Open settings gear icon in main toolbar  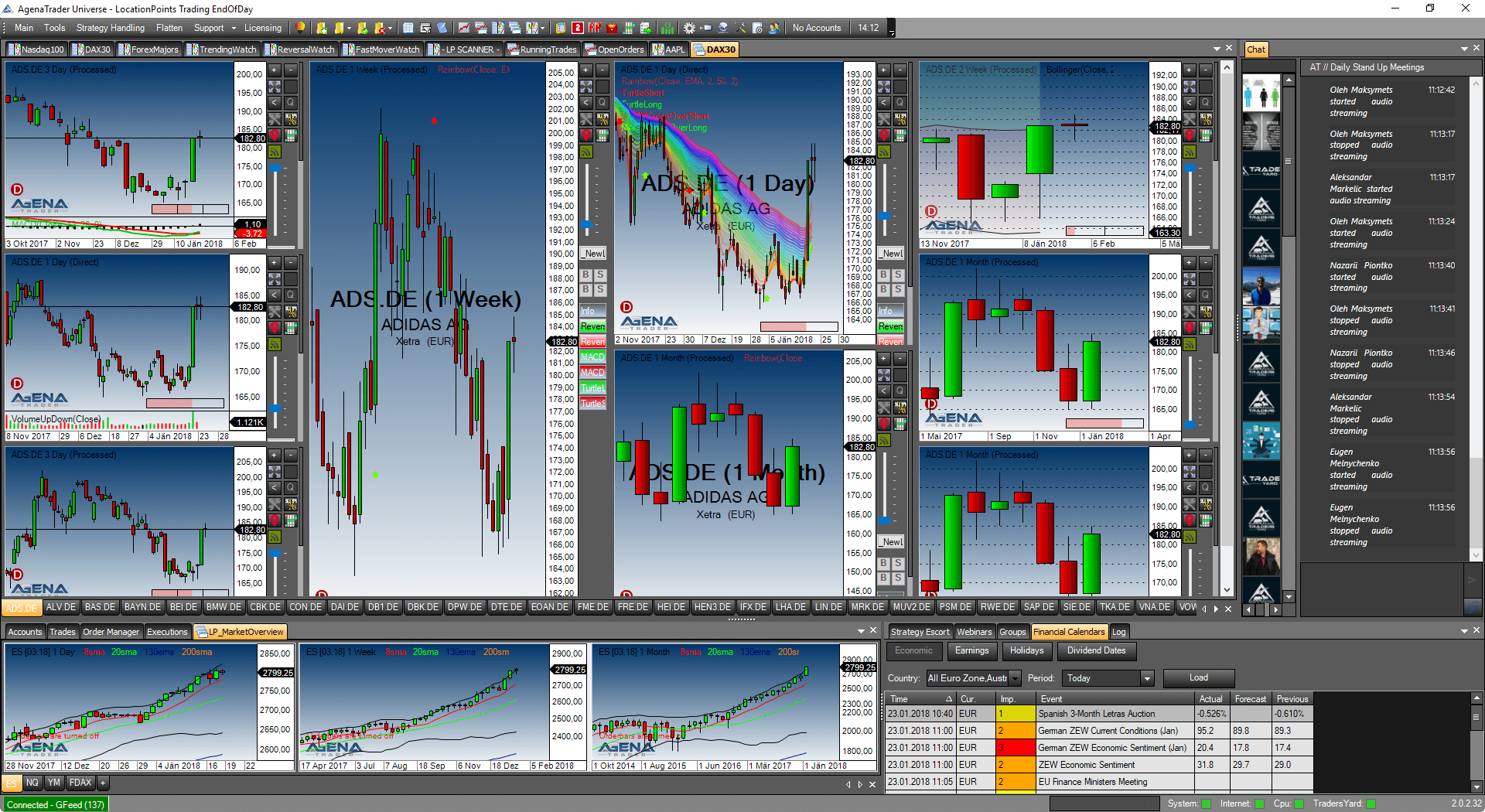tap(689, 28)
